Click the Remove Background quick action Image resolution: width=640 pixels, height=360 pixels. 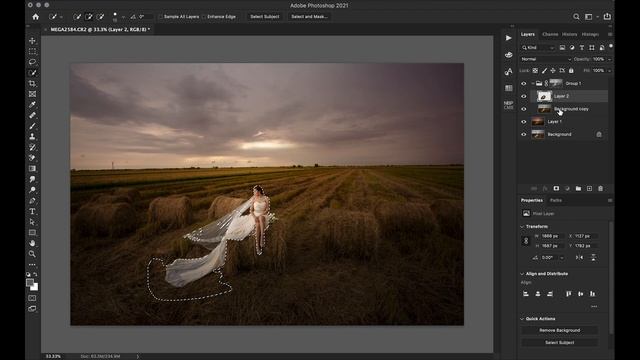click(560, 330)
